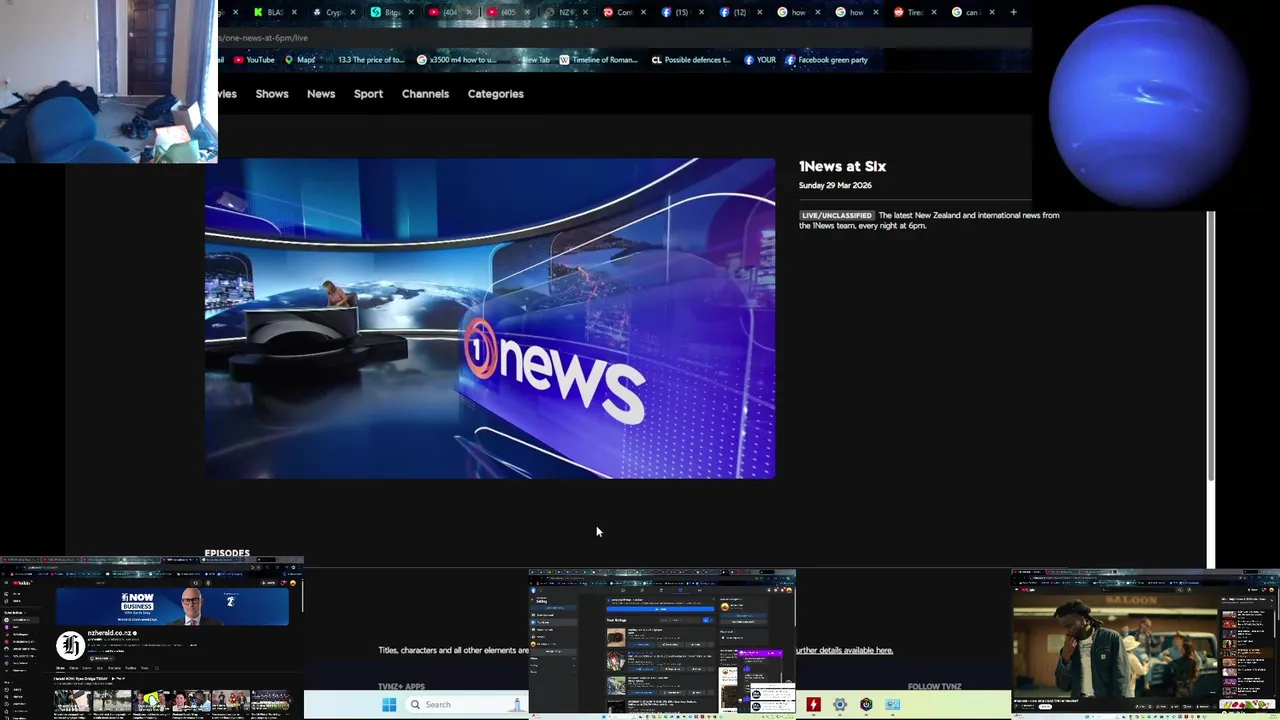
Task: Close the Tired tab
Action: [x=933, y=12]
